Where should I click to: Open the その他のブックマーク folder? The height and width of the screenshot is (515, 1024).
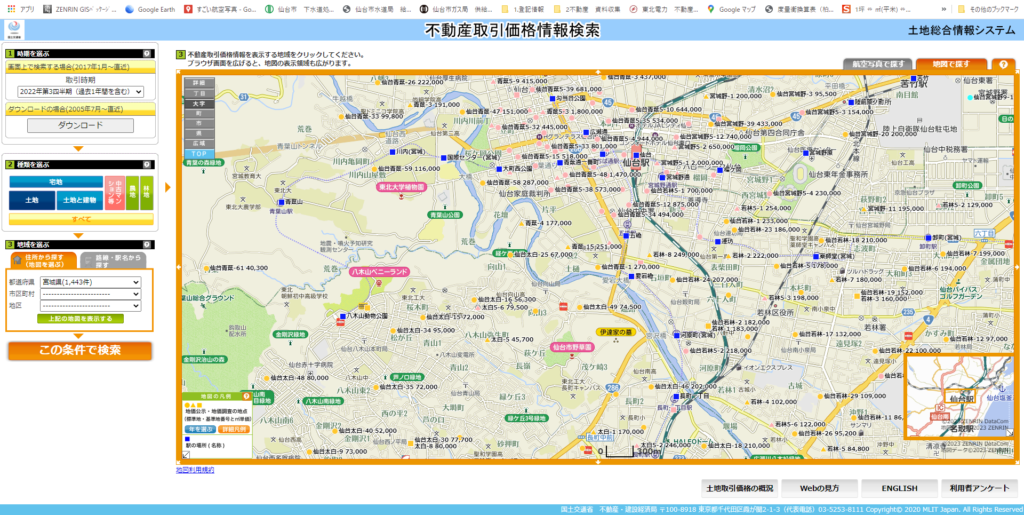point(987,9)
